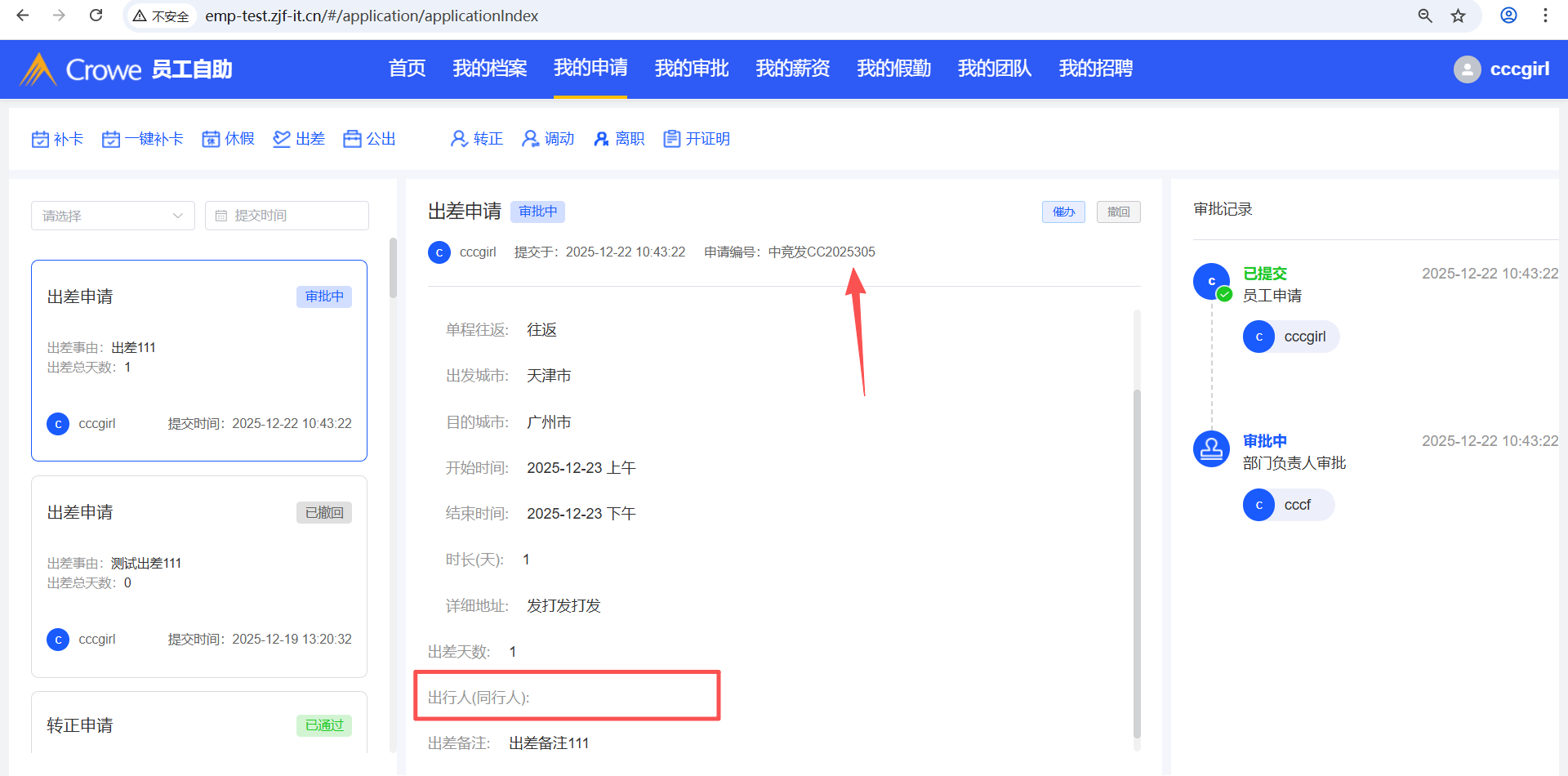Click the 调动 person icon
The height and width of the screenshot is (776, 1568).
[531, 140]
